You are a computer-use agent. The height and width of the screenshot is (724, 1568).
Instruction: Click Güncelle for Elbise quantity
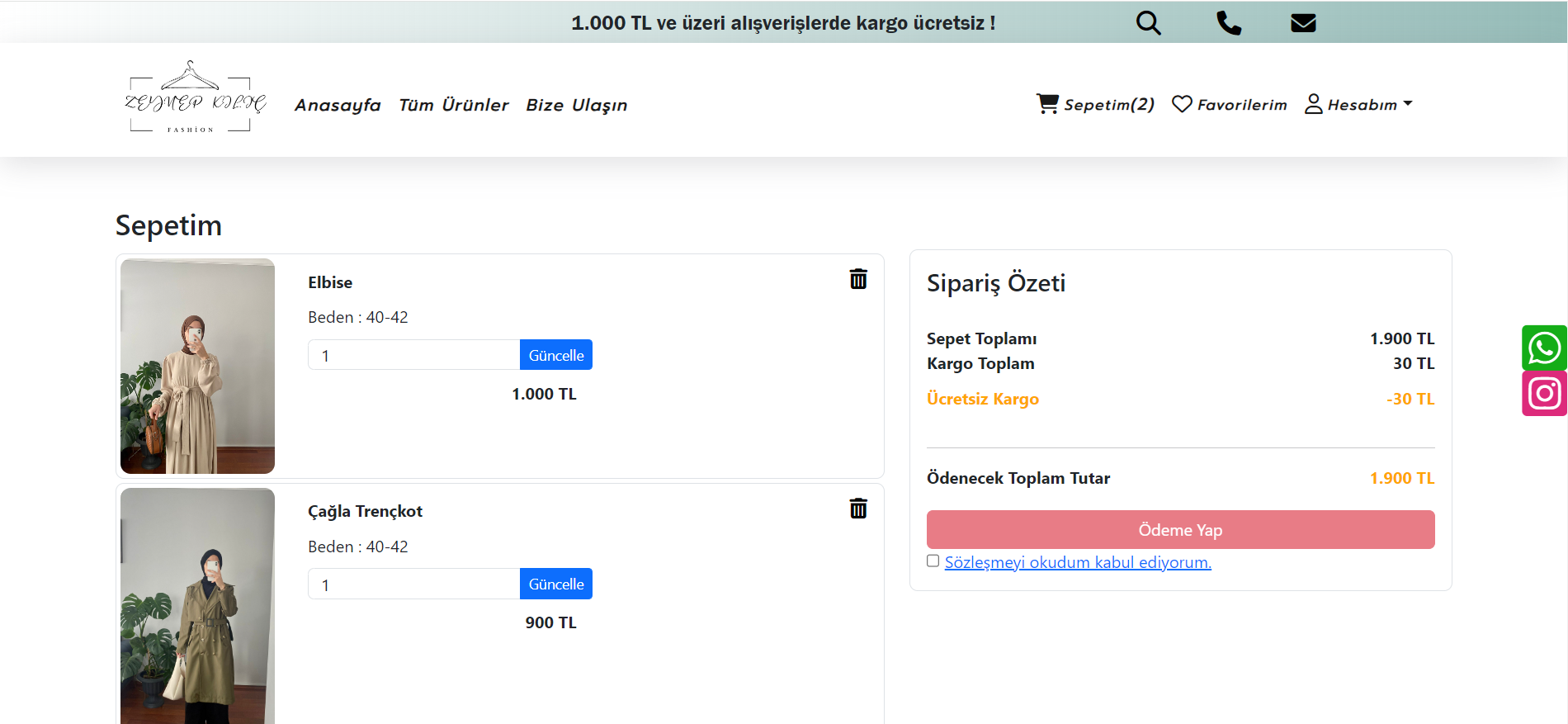[555, 355]
